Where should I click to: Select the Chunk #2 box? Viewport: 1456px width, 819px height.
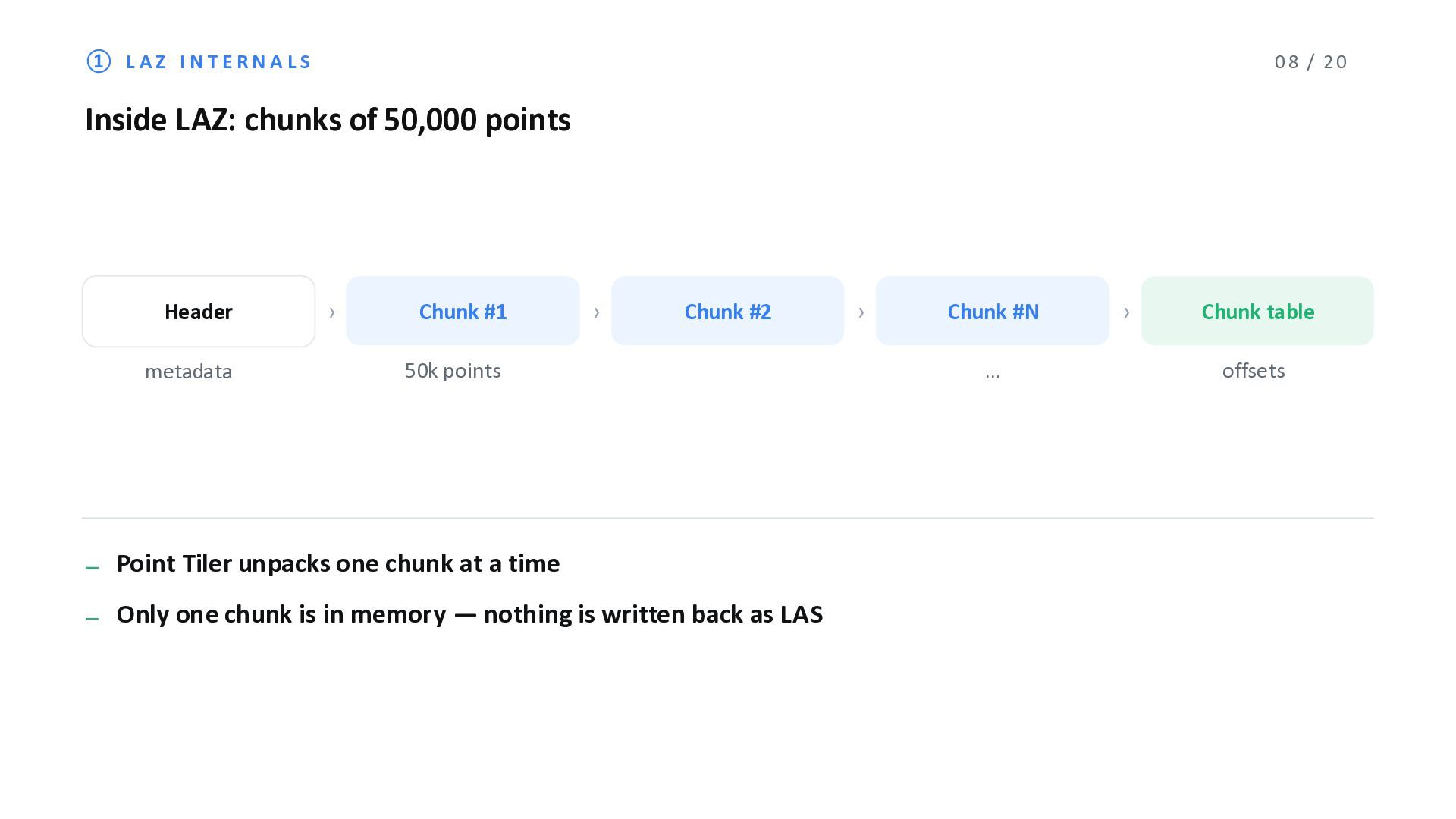click(x=727, y=311)
